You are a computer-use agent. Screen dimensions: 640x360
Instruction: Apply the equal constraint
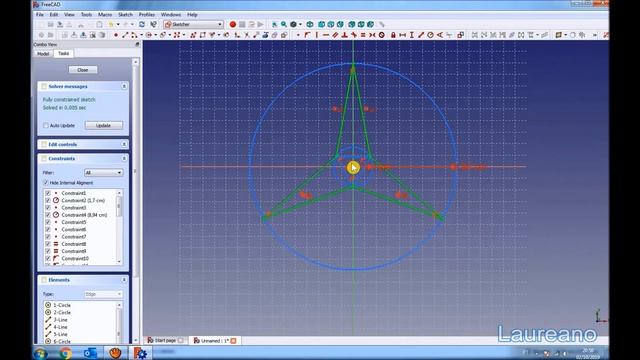[363, 35]
